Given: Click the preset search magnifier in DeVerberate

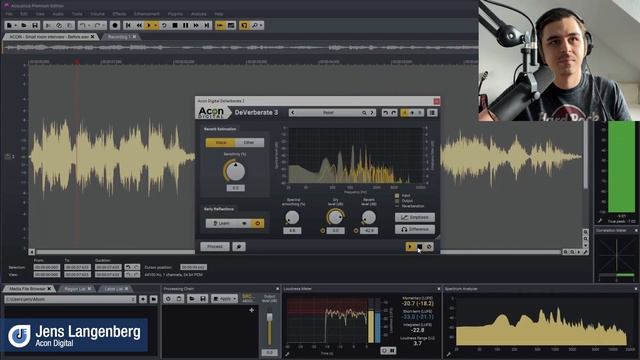Looking at the screenshot, I should coord(364,113).
